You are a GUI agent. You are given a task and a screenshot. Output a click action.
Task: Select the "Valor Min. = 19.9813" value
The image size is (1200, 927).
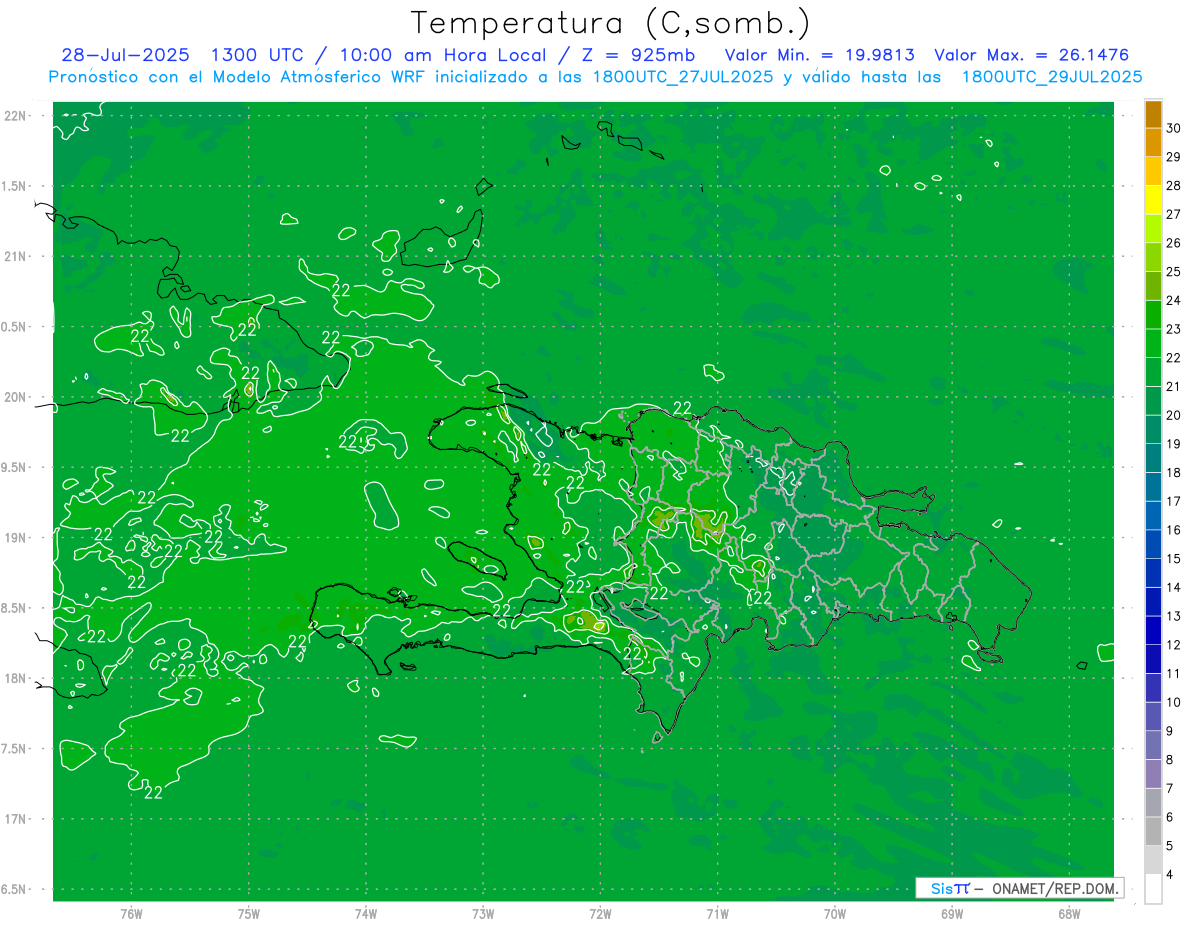pyautogui.click(x=819, y=55)
